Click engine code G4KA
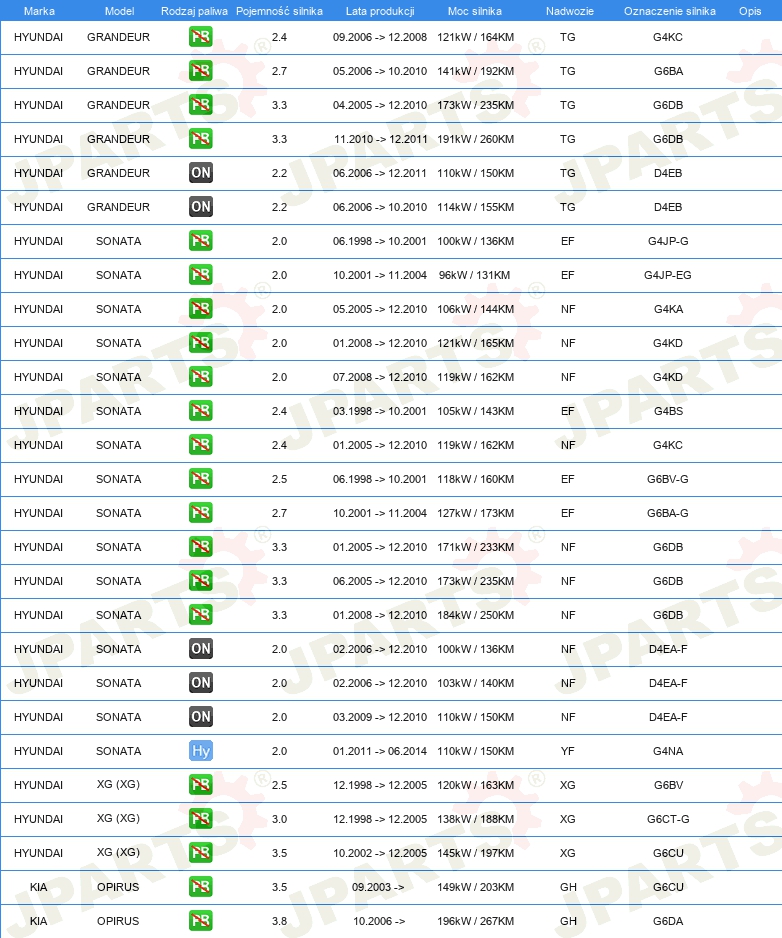Image resolution: width=782 pixels, height=938 pixels. pos(668,309)
